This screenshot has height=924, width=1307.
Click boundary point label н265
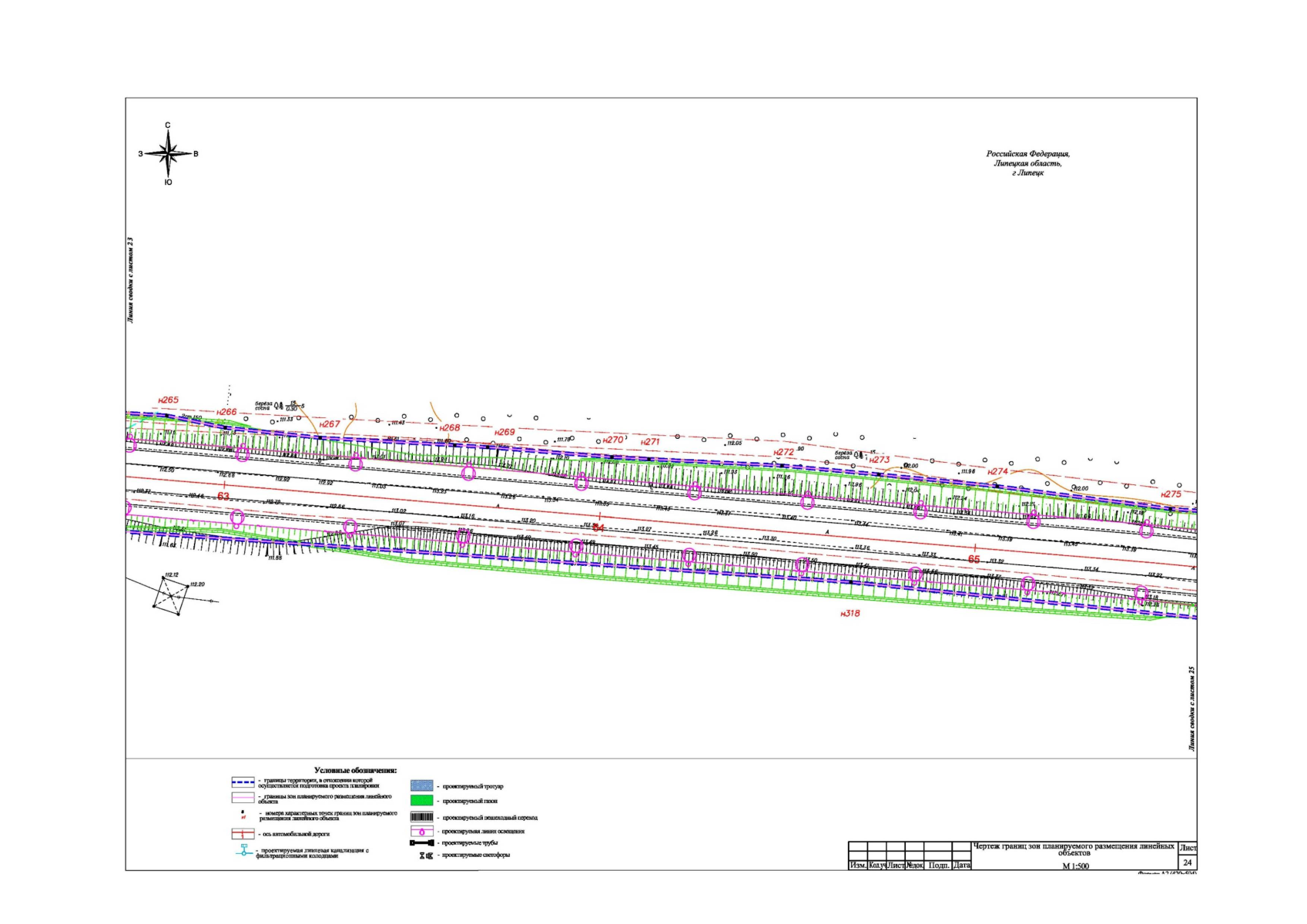(168, 400)
